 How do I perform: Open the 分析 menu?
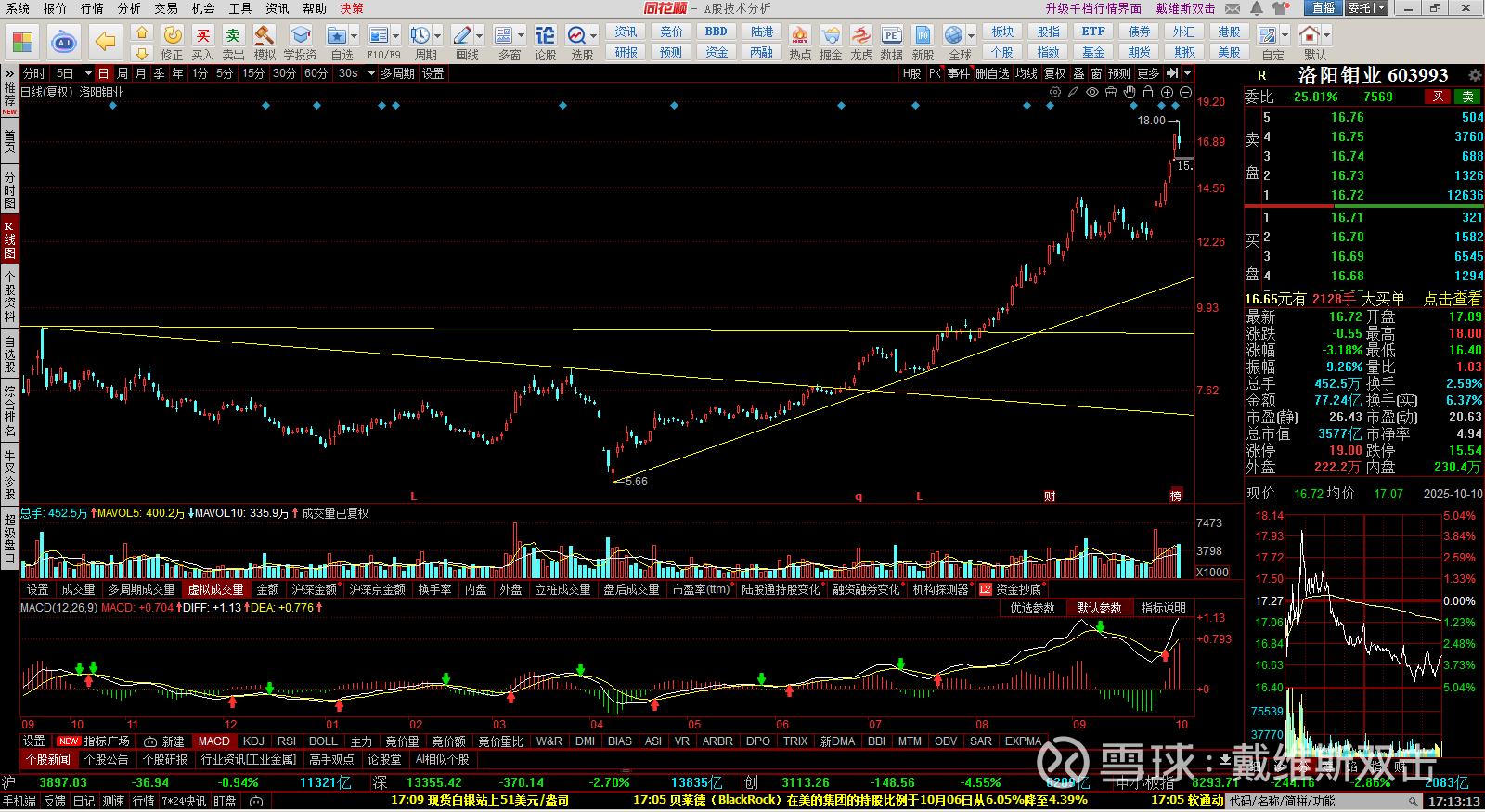click(129, 8)
